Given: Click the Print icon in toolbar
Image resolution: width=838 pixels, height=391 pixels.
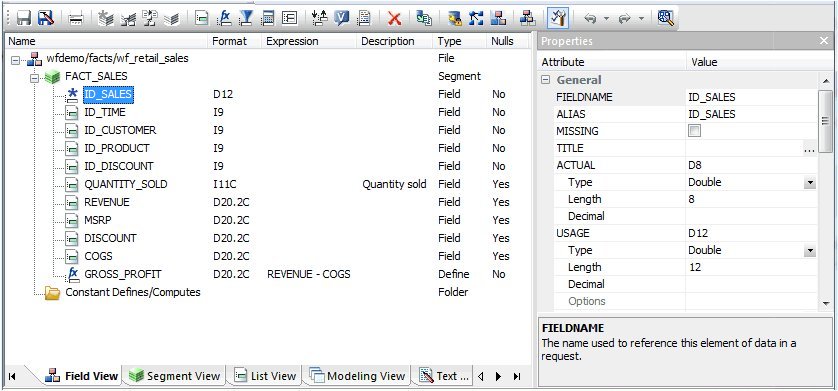Looking at the screenshot, I should click(x=76, y=19).
